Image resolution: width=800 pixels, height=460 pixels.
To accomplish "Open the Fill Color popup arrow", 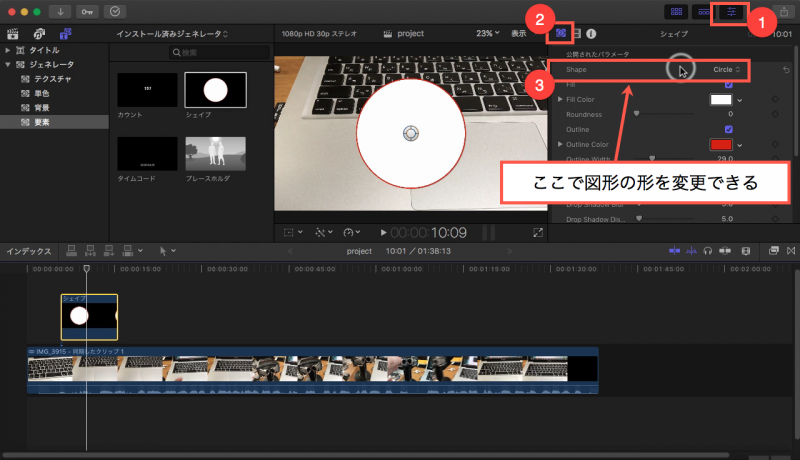I will click(x=739, y=100).
